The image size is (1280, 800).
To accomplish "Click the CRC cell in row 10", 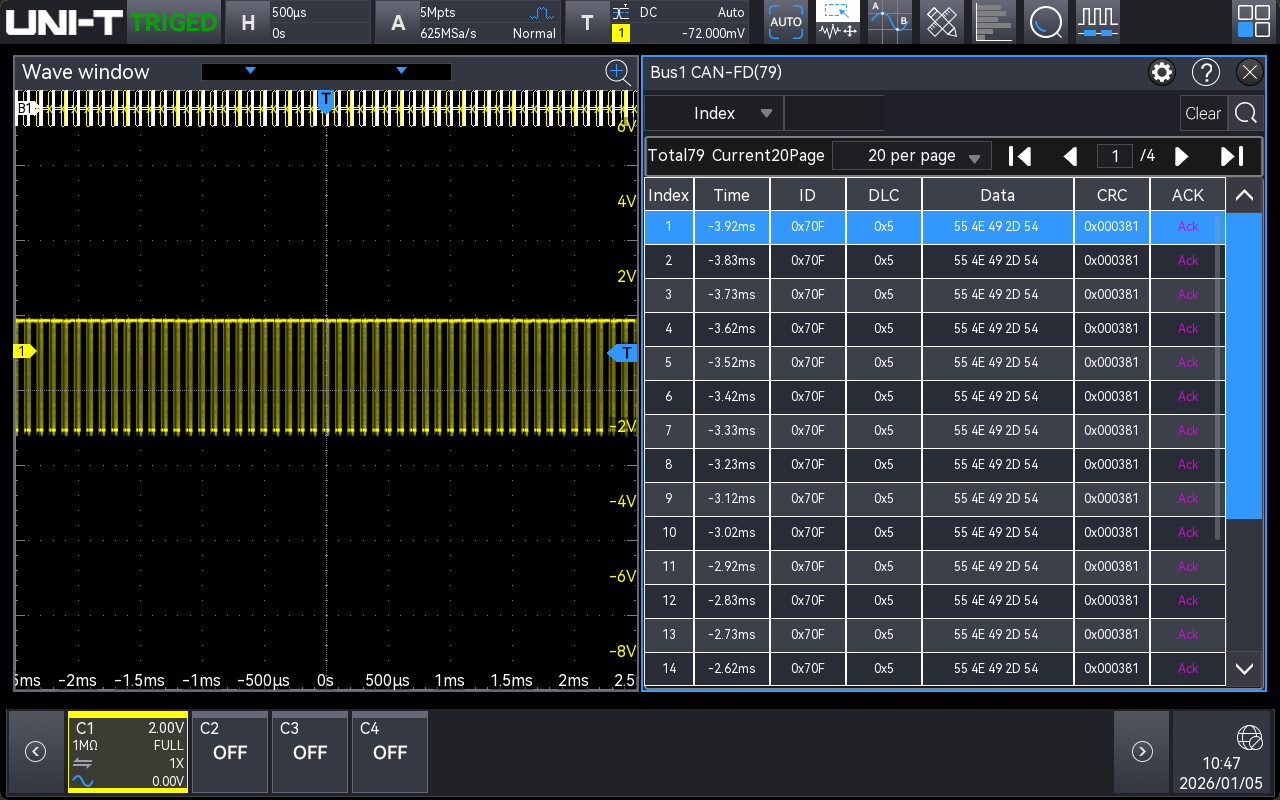I will pos(1112,533).
